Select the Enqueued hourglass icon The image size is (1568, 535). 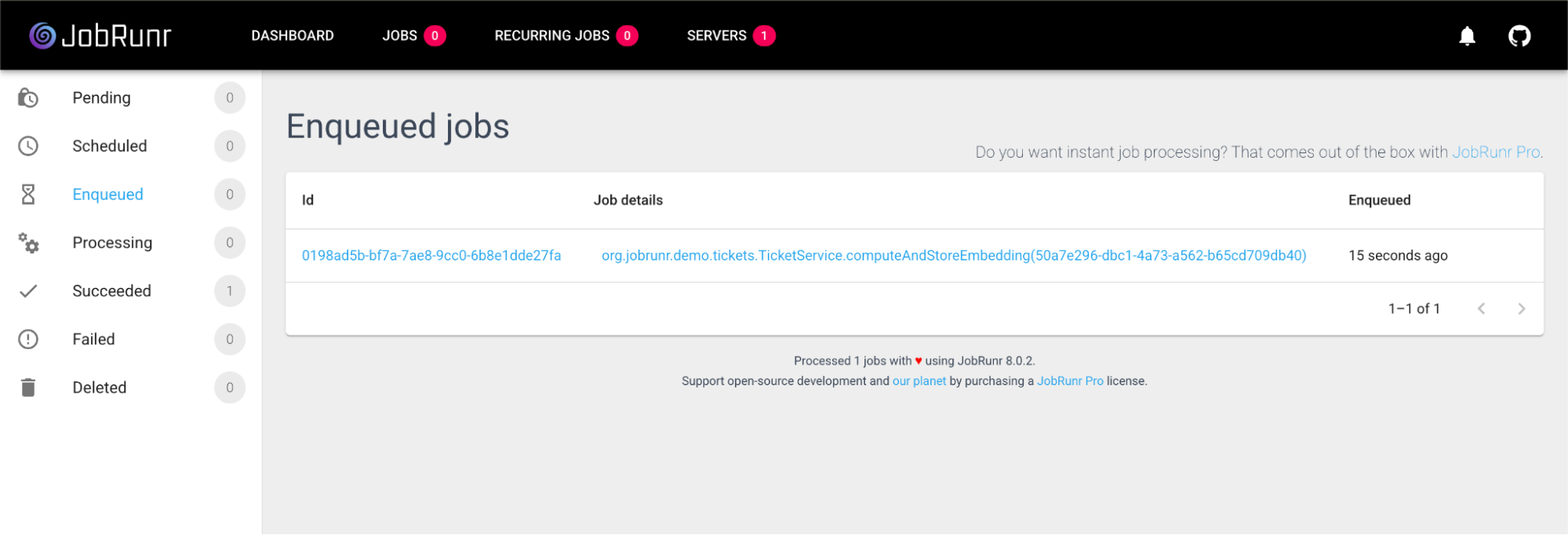(x=28, y=195)
